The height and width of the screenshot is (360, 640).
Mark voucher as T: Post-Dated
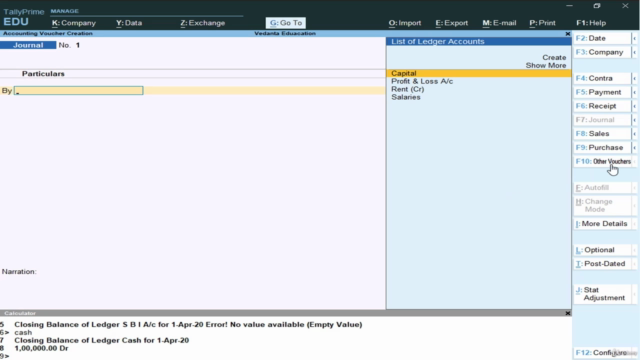[602, 264]
